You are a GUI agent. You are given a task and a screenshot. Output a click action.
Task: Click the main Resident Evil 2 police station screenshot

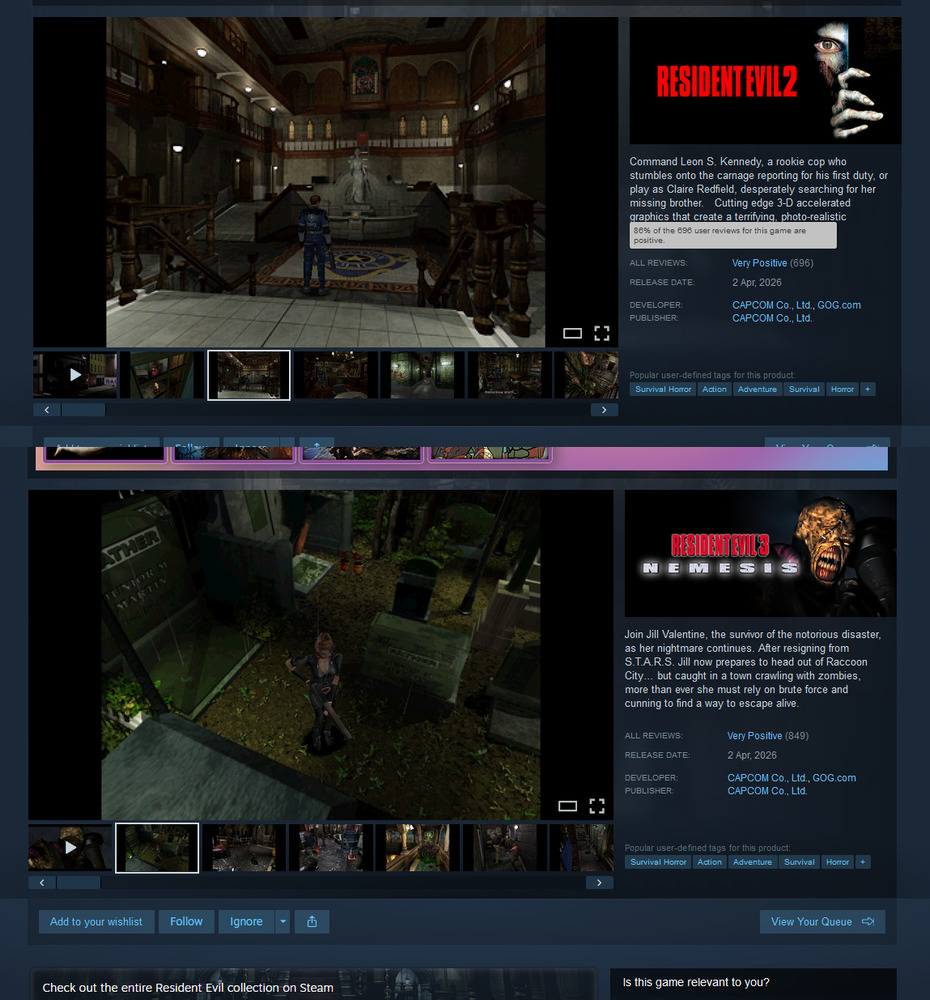pyautogui.click(x=325, y=182)
